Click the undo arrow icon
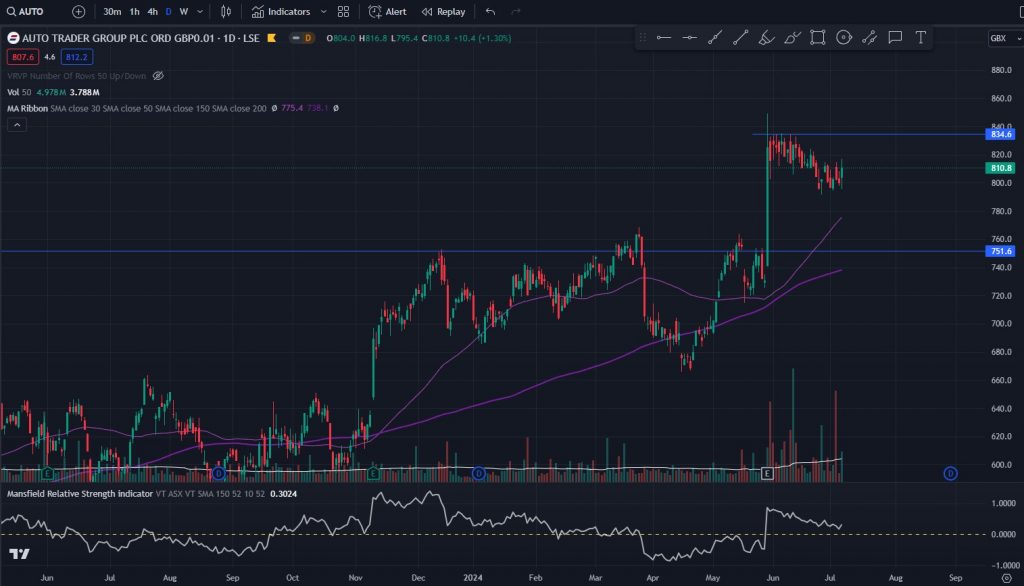The height and width of the screenshot is (586, 1024). [x=490, y=12]
